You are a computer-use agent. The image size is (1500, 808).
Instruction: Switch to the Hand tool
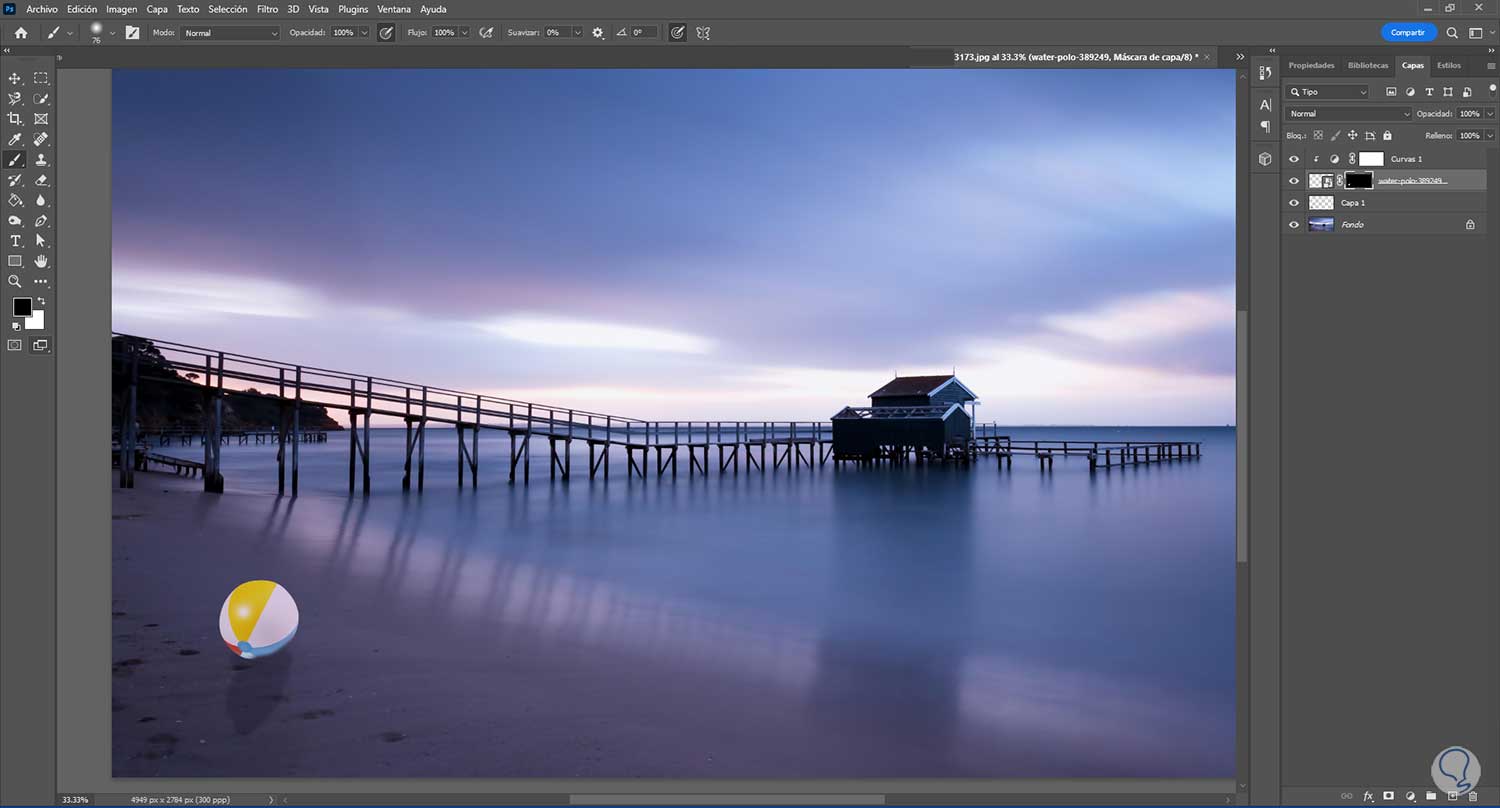[x=41, y=261]
